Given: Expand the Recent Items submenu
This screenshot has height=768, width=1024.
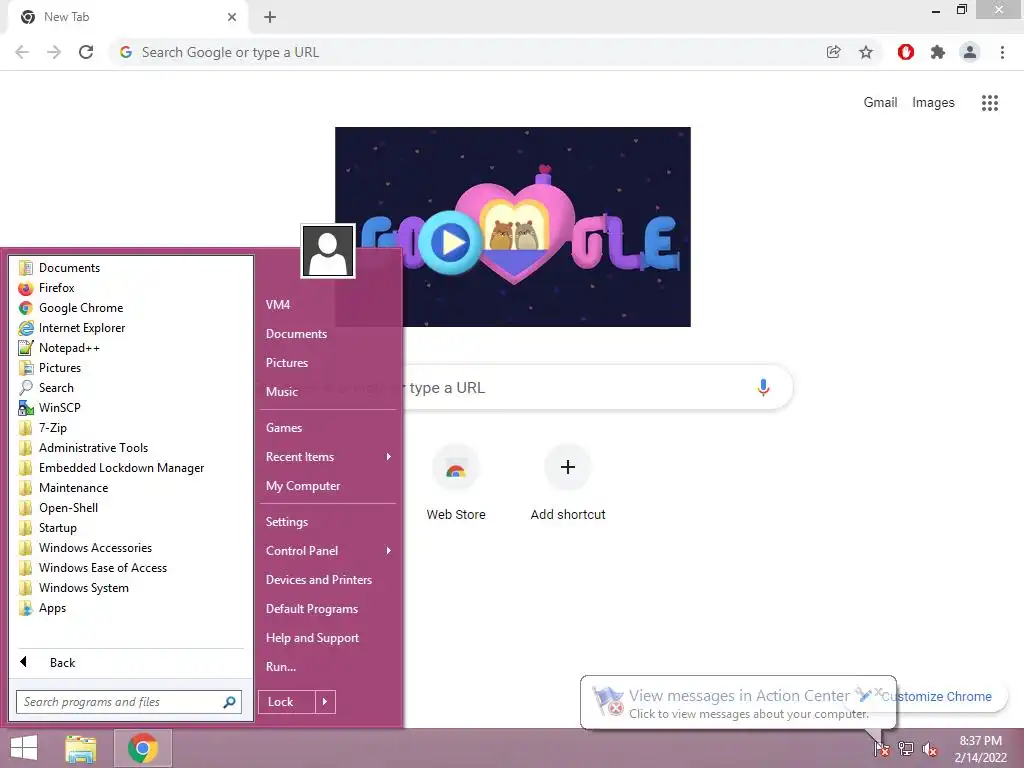Looking at the screenshot, I should 328,457.
